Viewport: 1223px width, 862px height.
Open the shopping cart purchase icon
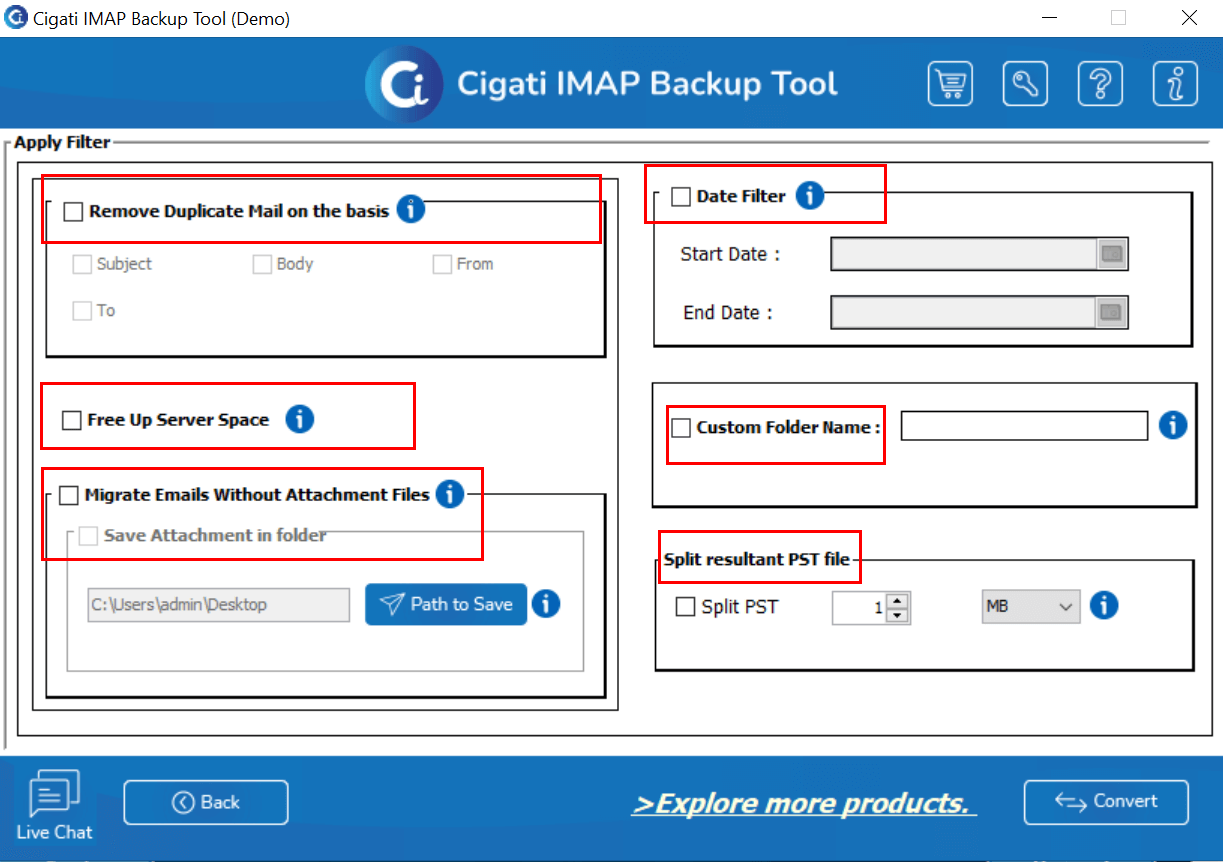(950, 84)
